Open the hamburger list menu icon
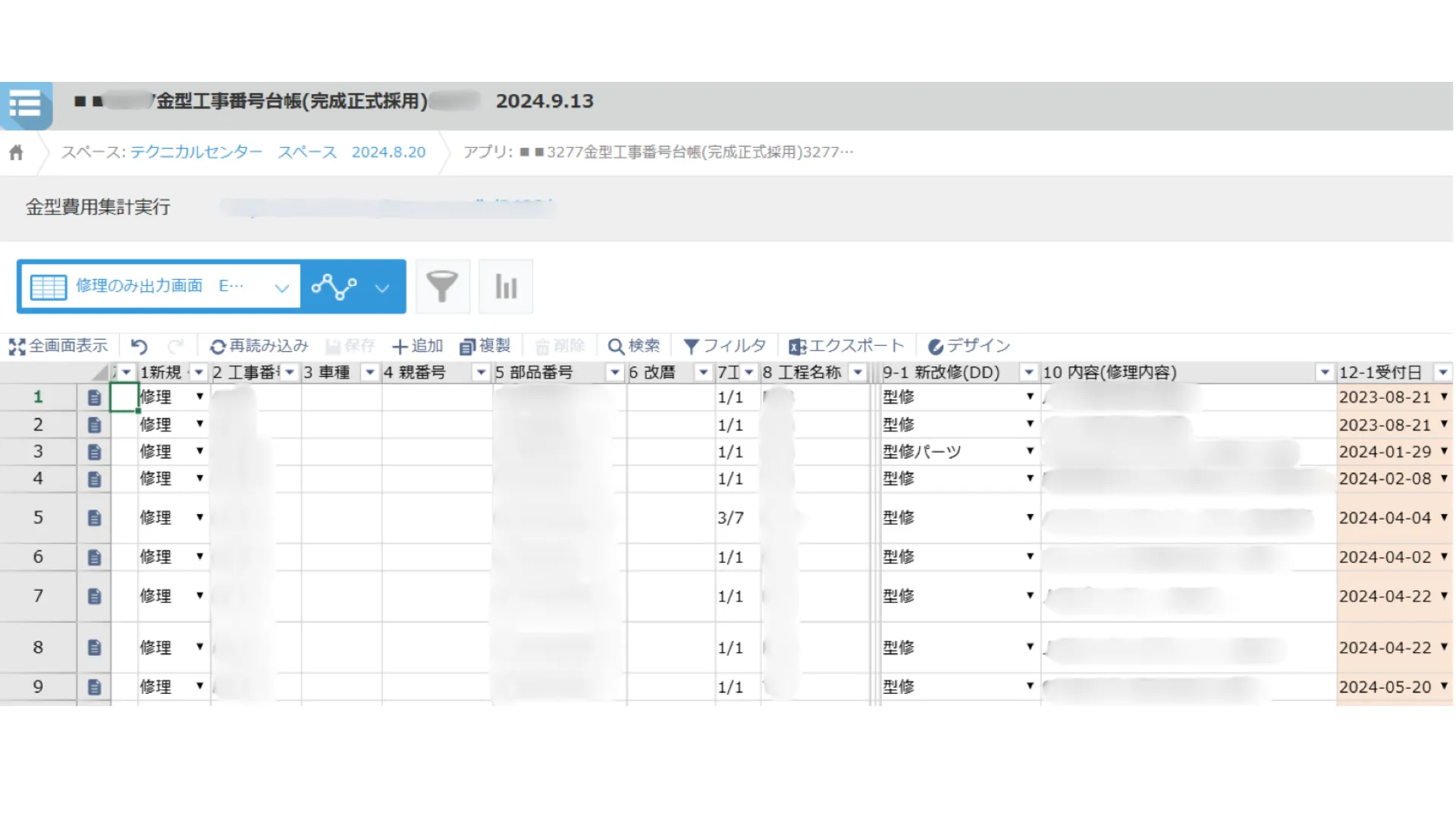Viewport: 1456px width, 819px height. [25, 104]
